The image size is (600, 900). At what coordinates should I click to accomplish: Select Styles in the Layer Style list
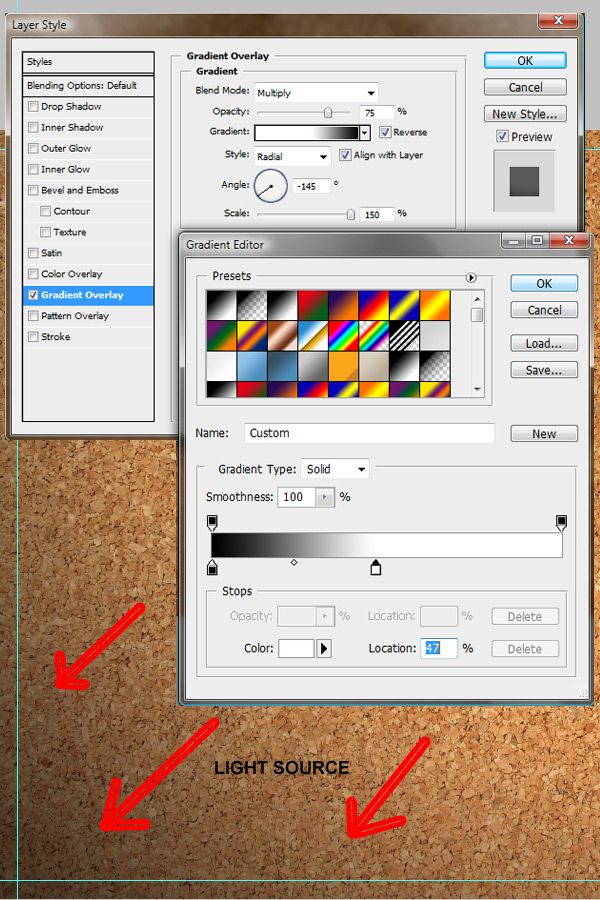pyautogui.click(x=88, y=62)
